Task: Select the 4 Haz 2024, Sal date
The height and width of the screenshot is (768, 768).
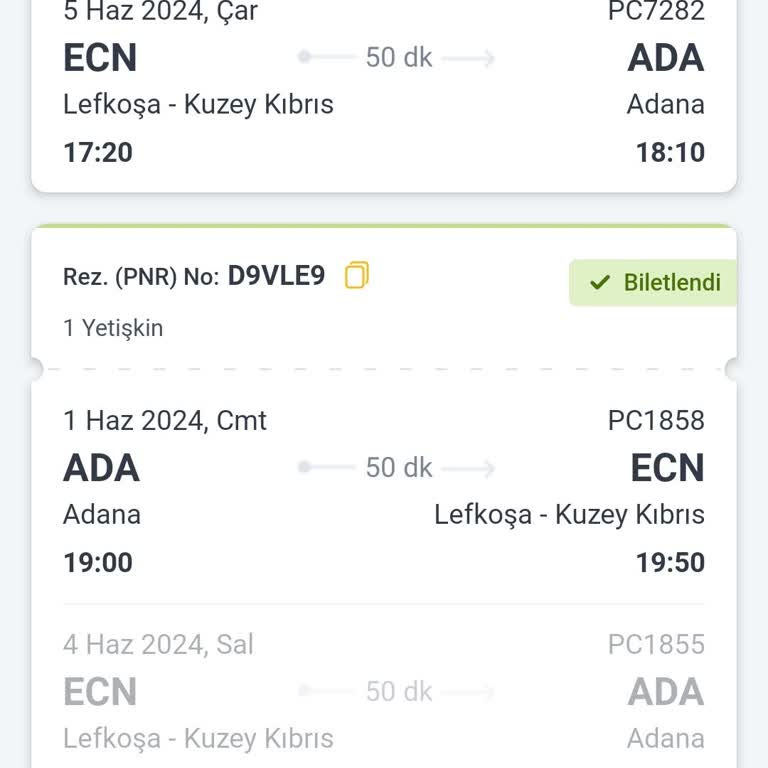Action: [x=158, y=645]
